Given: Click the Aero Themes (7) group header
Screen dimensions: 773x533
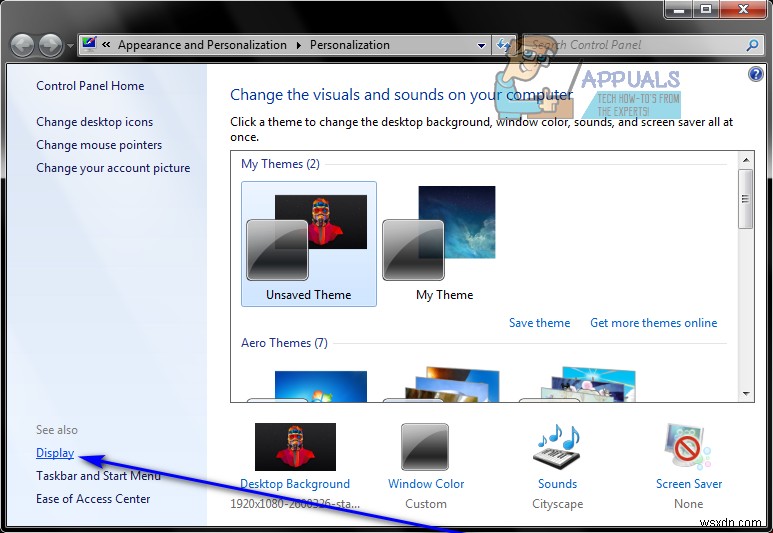Looking at the screenshot, I should tap(284, 343).
